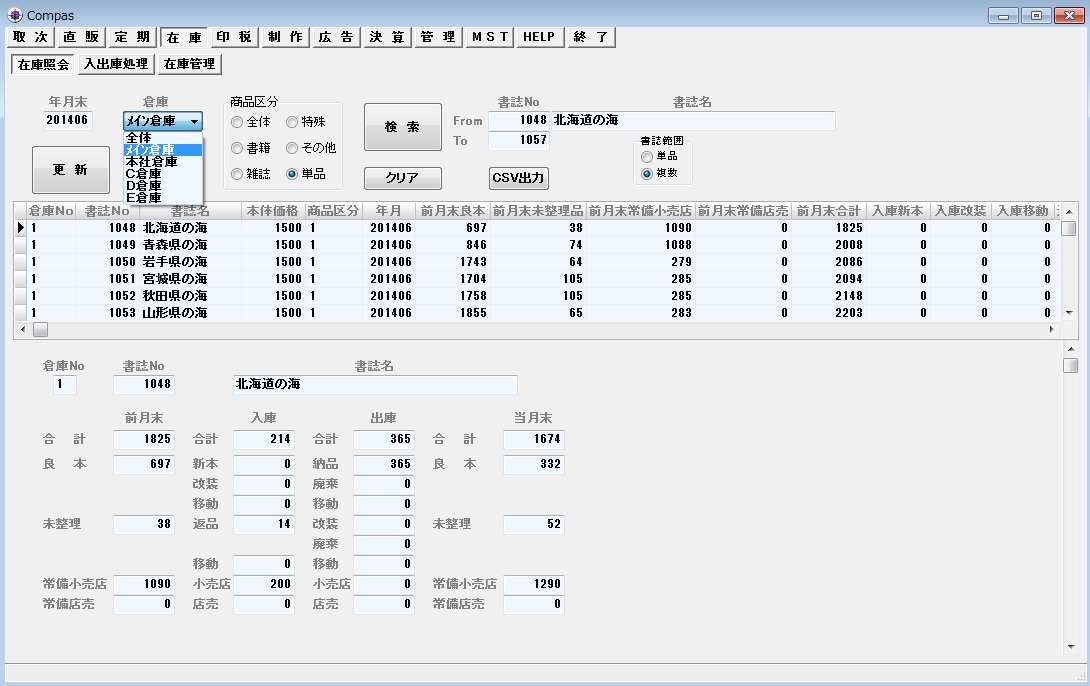This screenshot has width=1090, height=686.
Task: Click the 当月末 合計 field showing 1674
Action: tap(534, 439)
